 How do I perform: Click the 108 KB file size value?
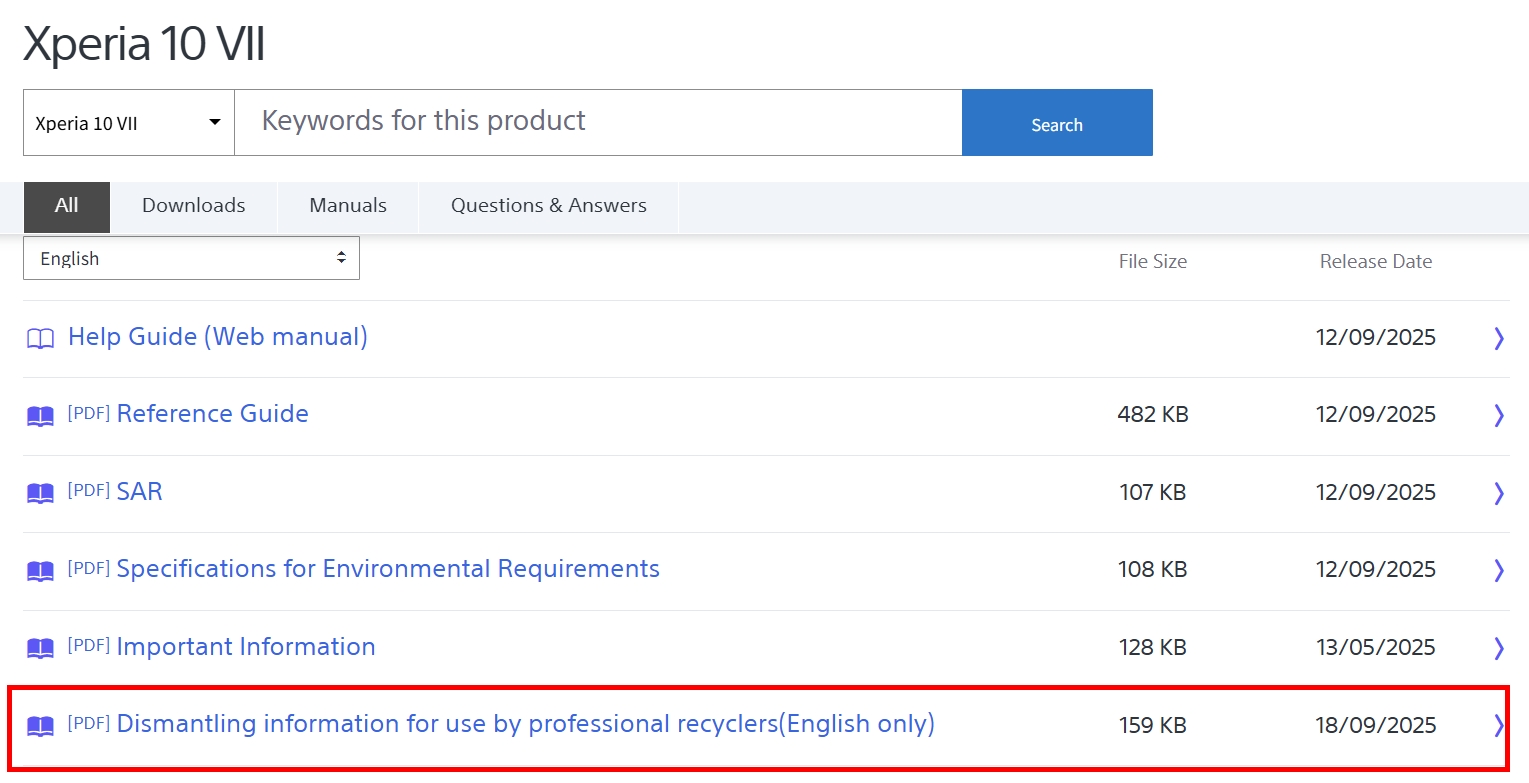point(1153,570)
